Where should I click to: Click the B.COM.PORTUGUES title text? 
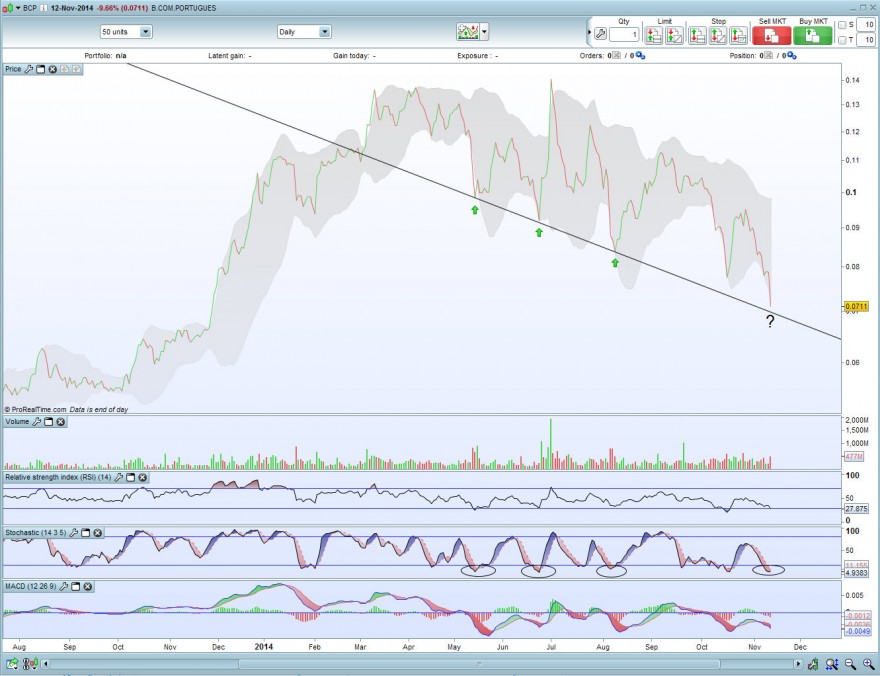[184, 8]
